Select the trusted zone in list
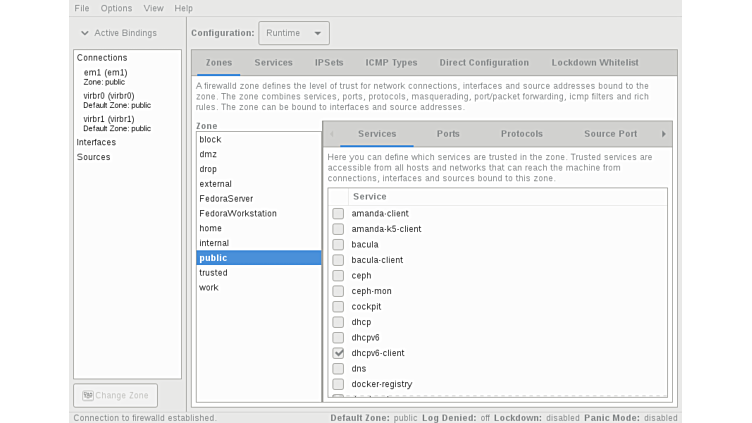This screenshot has height=423, width=752. 213,273
